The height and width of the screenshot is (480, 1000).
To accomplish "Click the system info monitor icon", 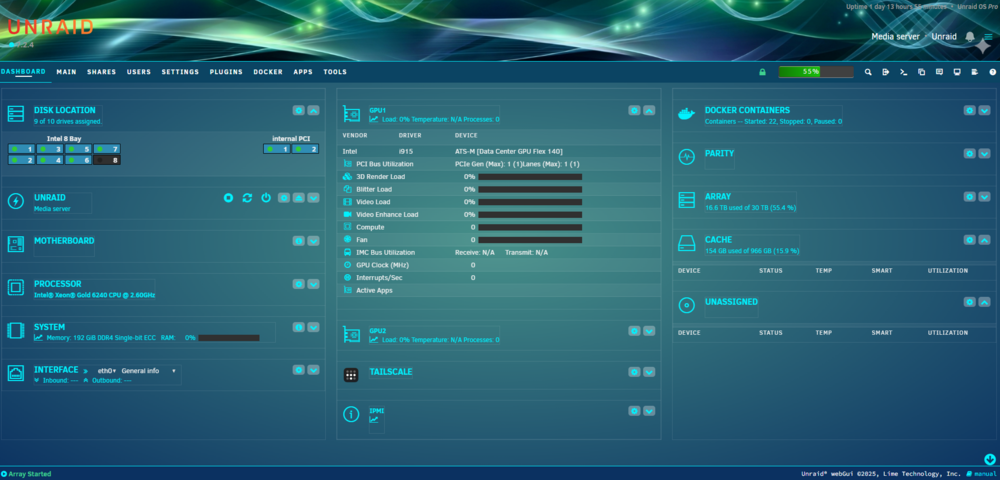I will (x=957, y=72).
